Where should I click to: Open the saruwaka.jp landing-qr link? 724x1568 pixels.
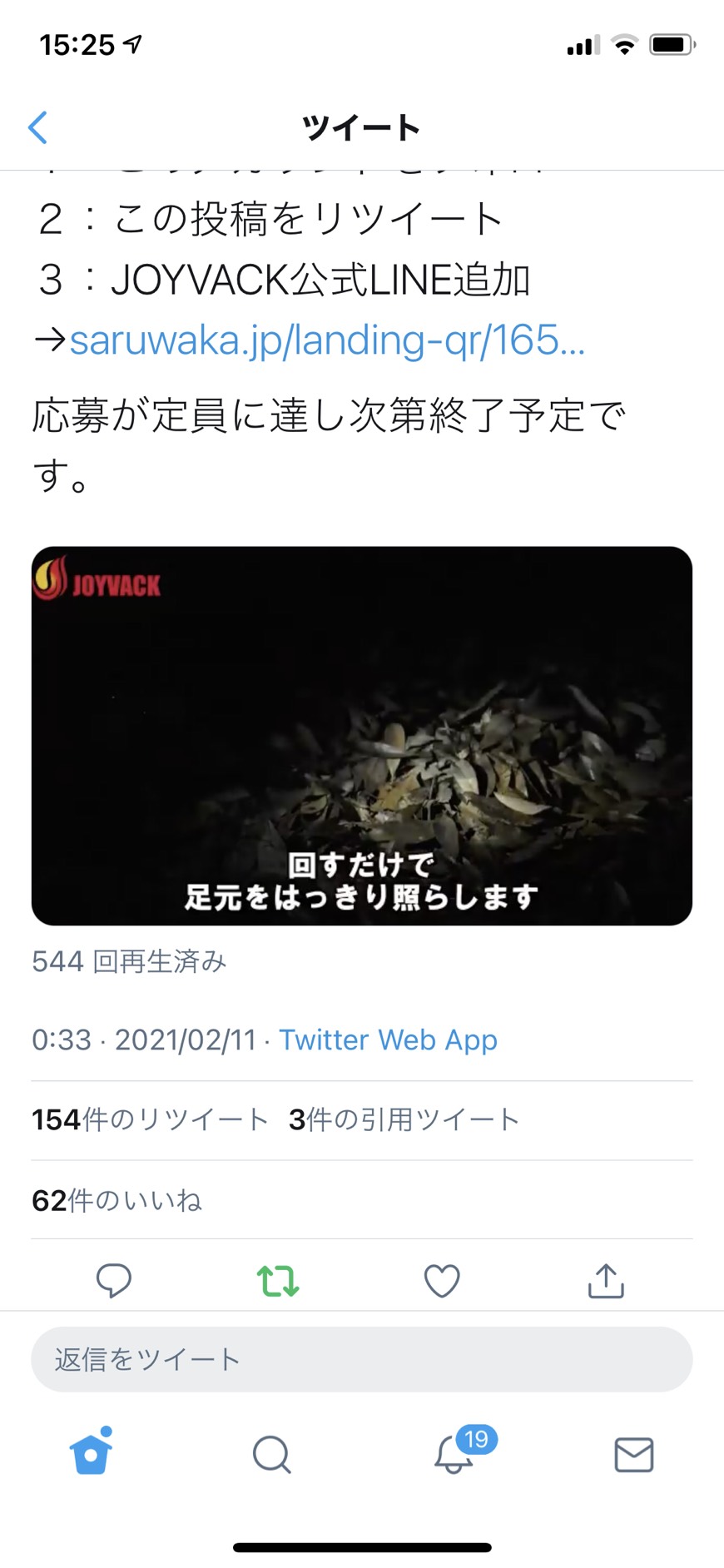tap(327, 340)
